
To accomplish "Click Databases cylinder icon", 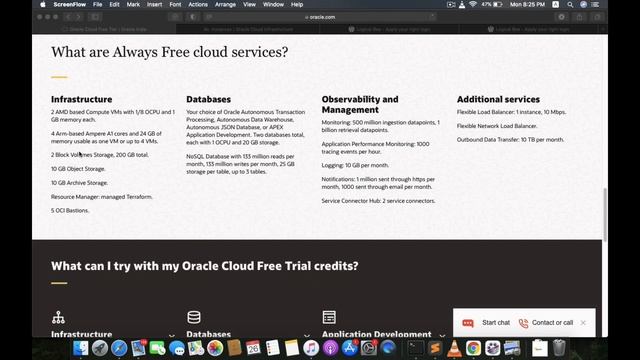I will pyautogui.click(x=194, y=317).
